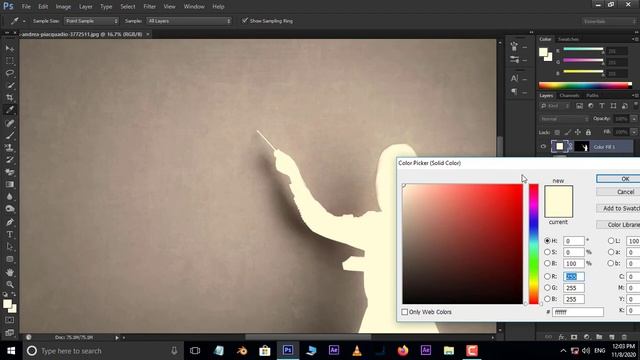Switch to the Channels tab
Viewport: 640px width, 360px height.
coord(569,96)
